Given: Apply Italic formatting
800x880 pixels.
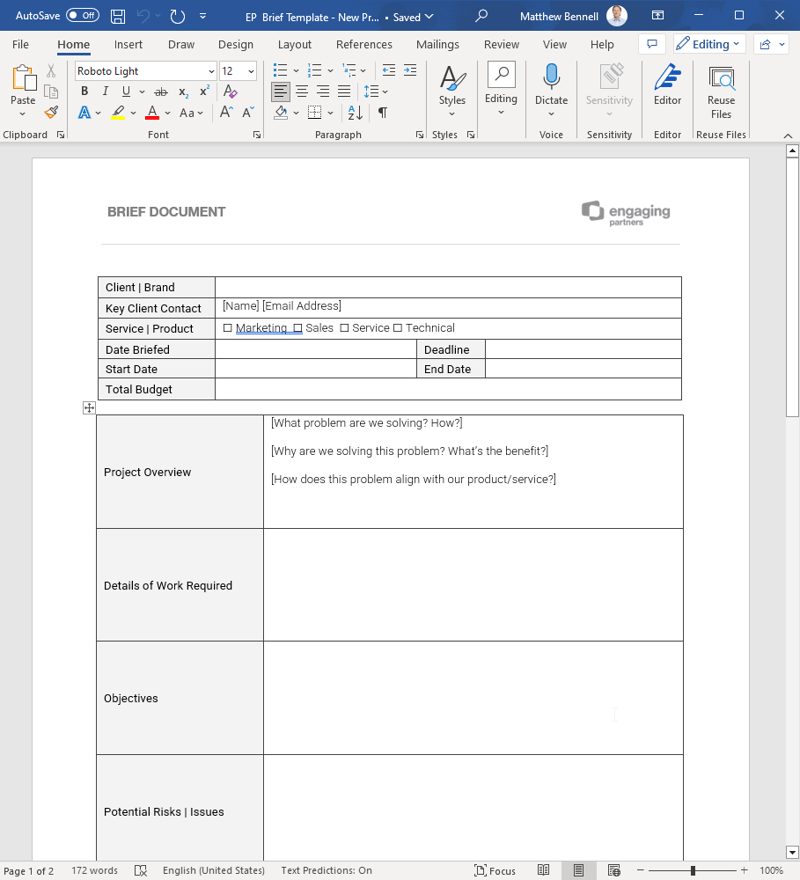Looking at the screenshot, I should click(x=105, y=91).
